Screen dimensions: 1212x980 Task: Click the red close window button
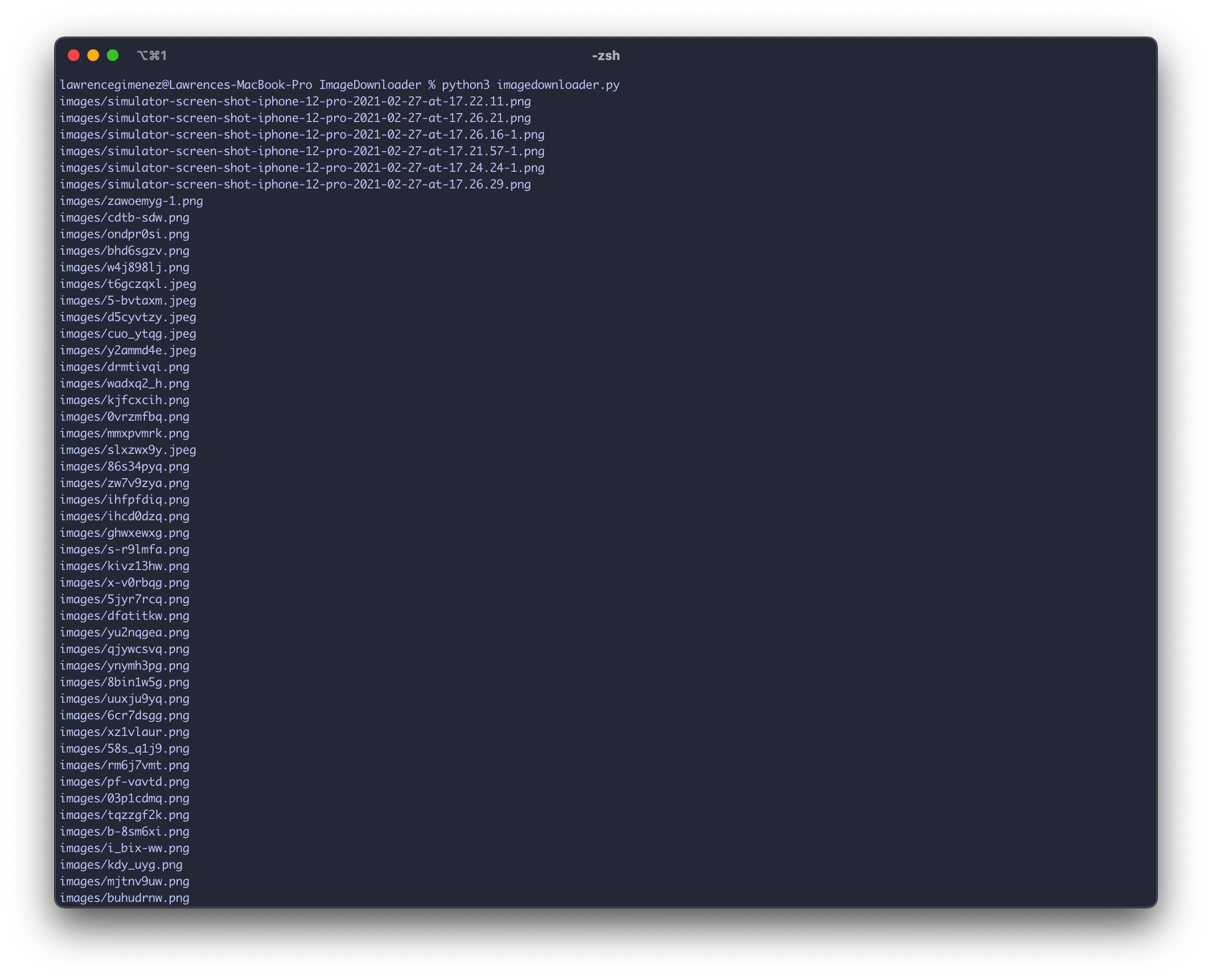[73, 55]
